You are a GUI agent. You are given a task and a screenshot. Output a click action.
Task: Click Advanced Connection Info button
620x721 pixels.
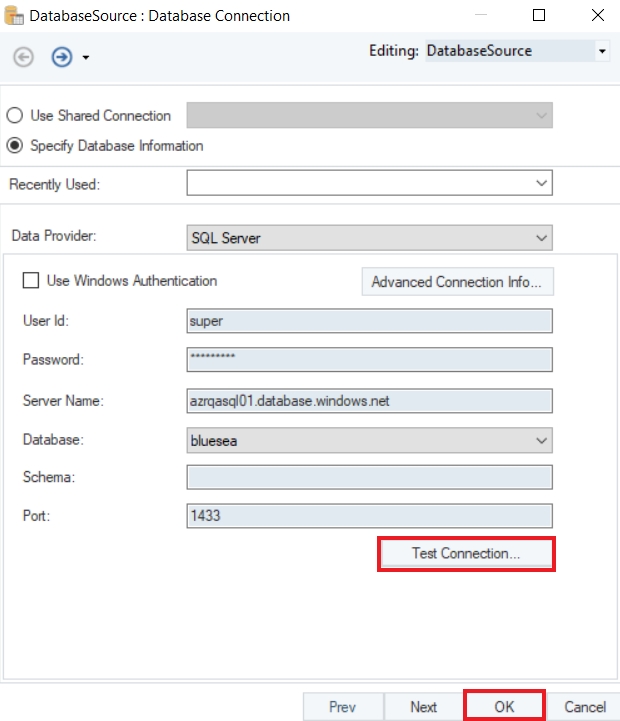[x=456, y=282]
